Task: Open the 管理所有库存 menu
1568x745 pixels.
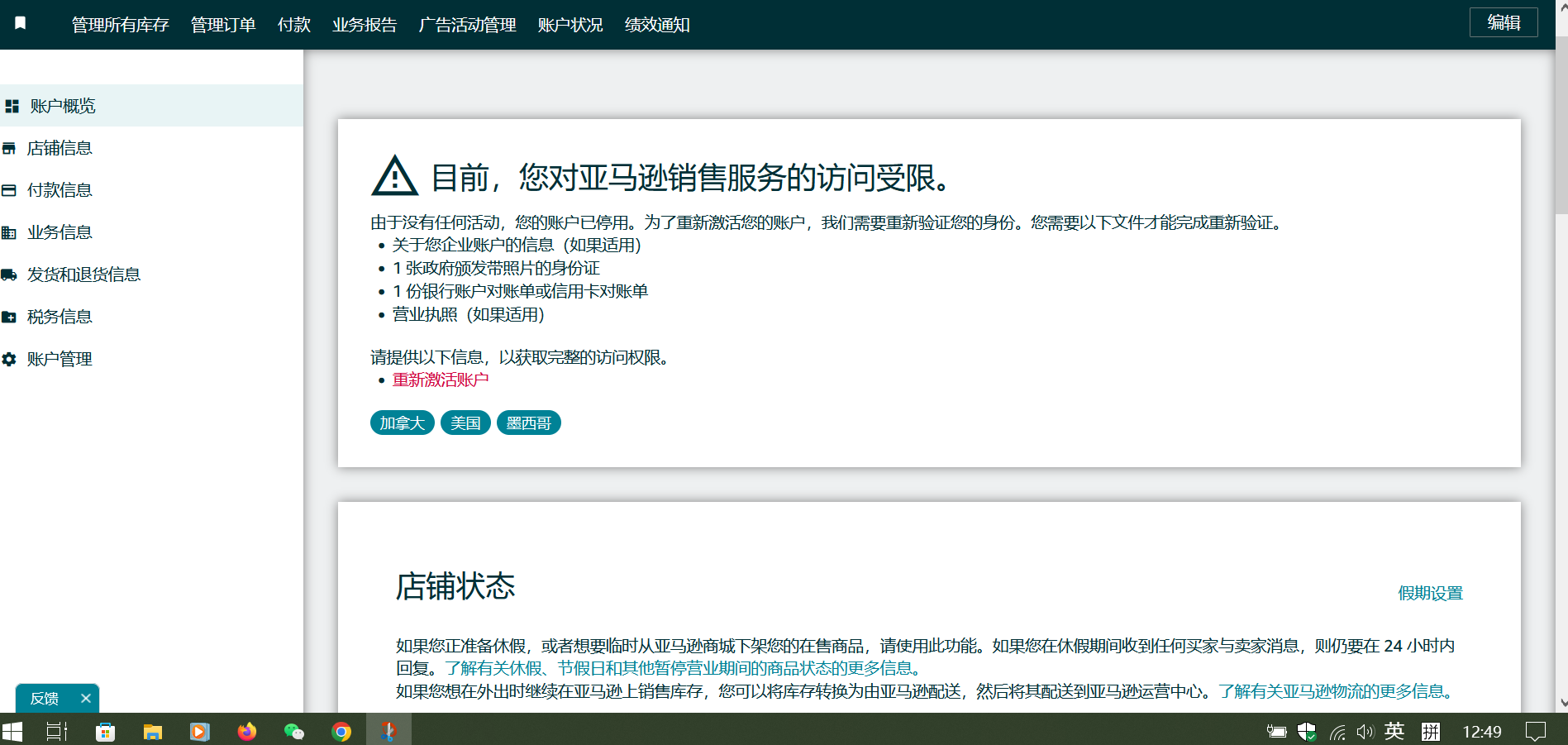Action: (x=120, y=25)
